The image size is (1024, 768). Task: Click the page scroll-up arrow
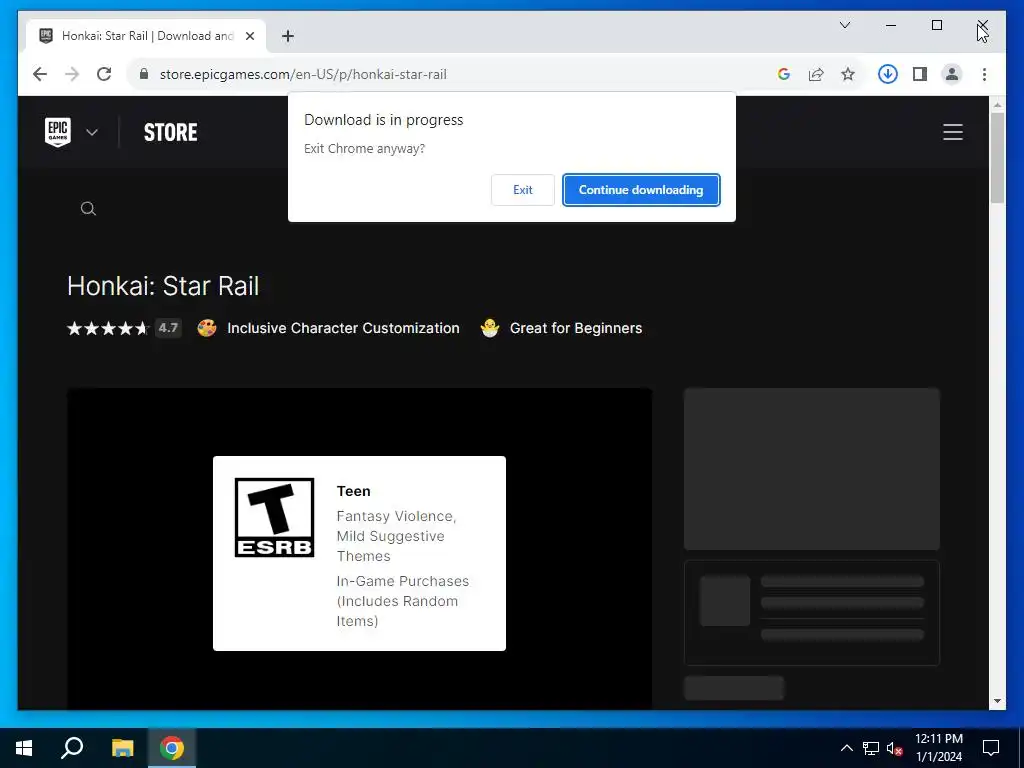click(x=997, y=104)
